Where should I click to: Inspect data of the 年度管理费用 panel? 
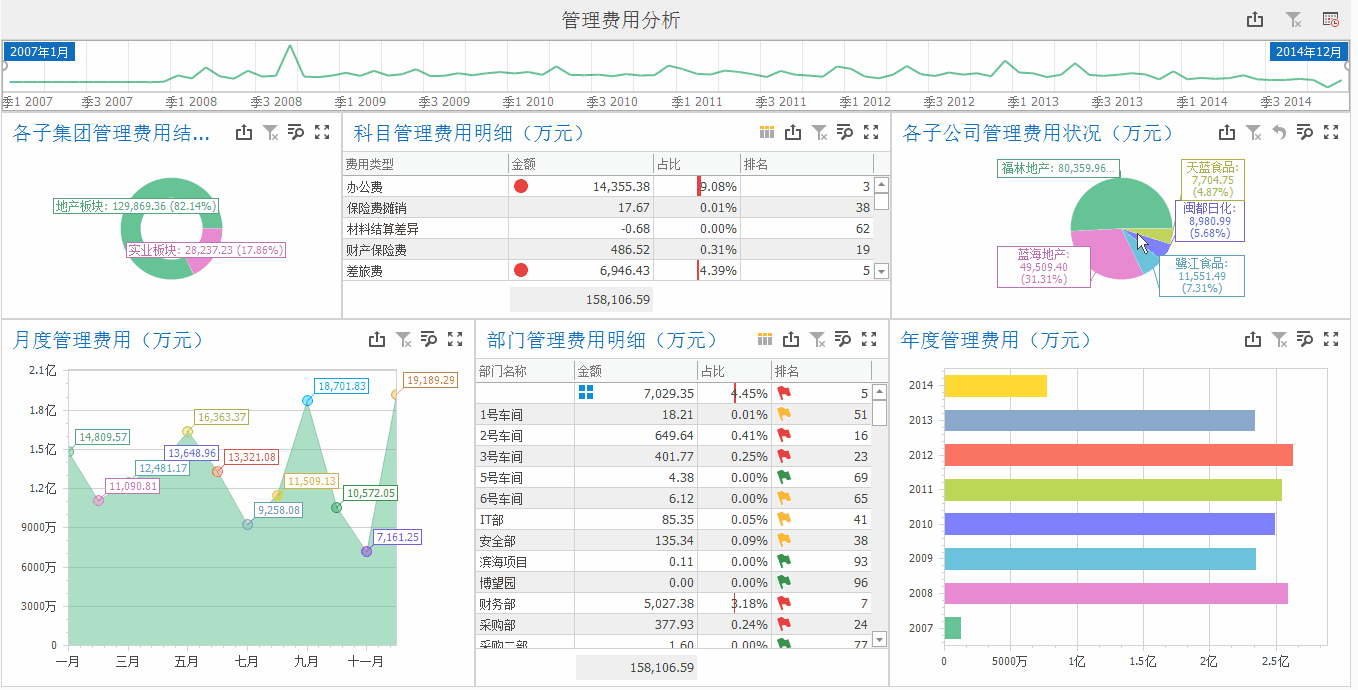coord(1305,340)
